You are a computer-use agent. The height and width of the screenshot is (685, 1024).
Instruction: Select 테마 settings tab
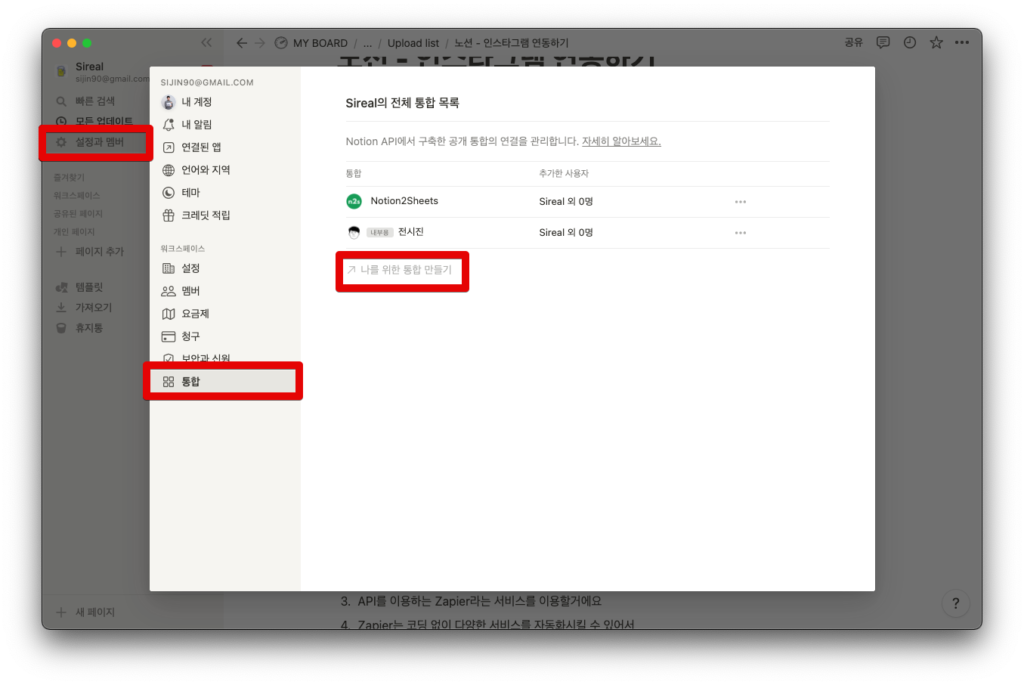pos(225,193)
